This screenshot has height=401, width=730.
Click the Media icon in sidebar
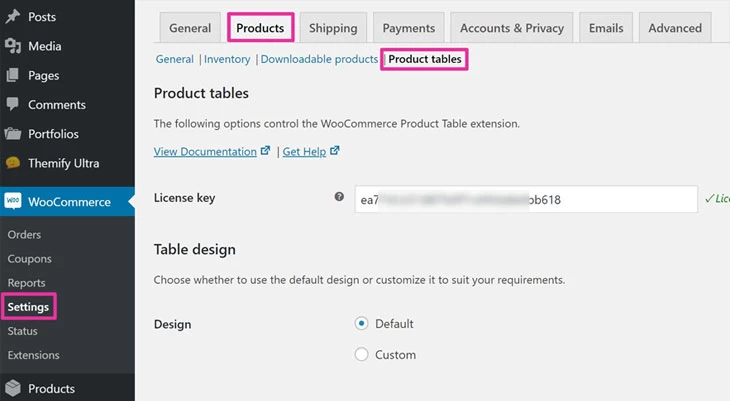pos(13,46)
